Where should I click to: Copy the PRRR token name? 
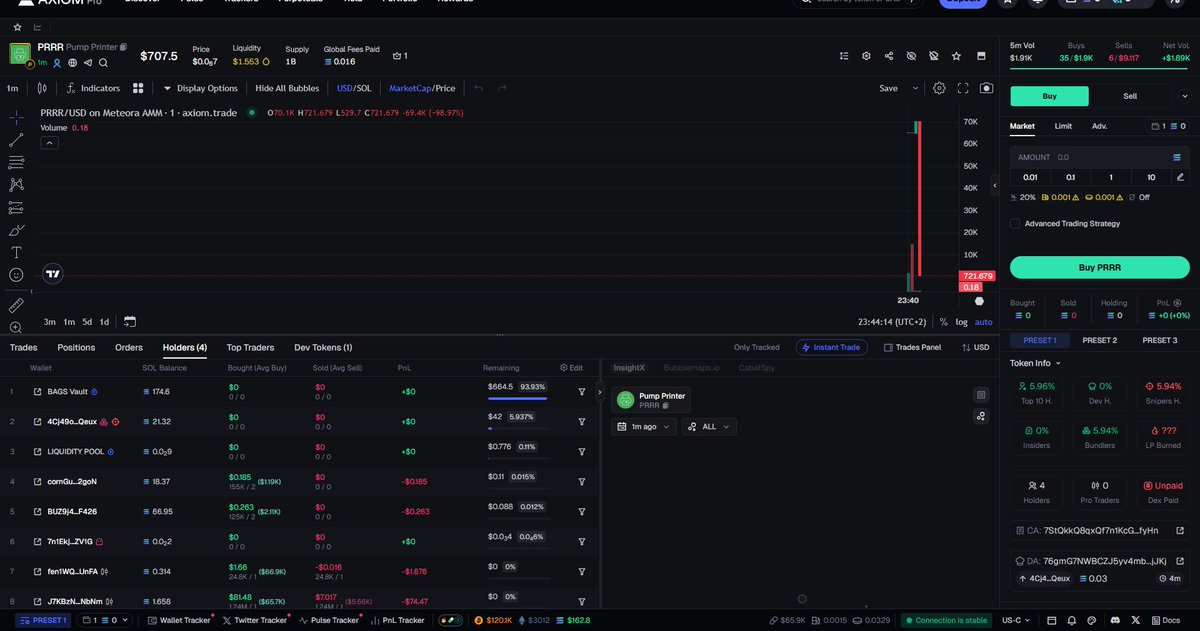123,47
